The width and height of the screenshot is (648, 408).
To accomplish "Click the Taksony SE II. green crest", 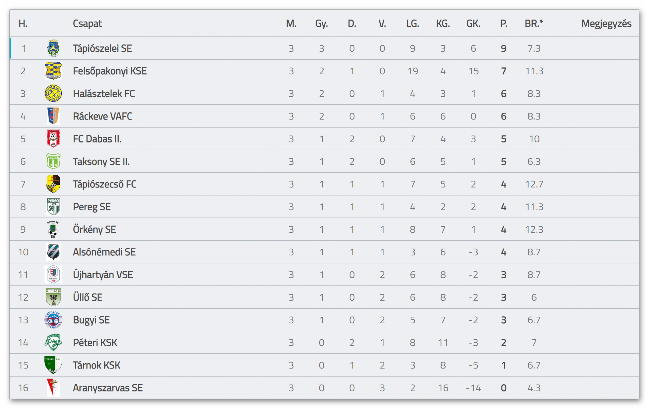I will point(53,162).
